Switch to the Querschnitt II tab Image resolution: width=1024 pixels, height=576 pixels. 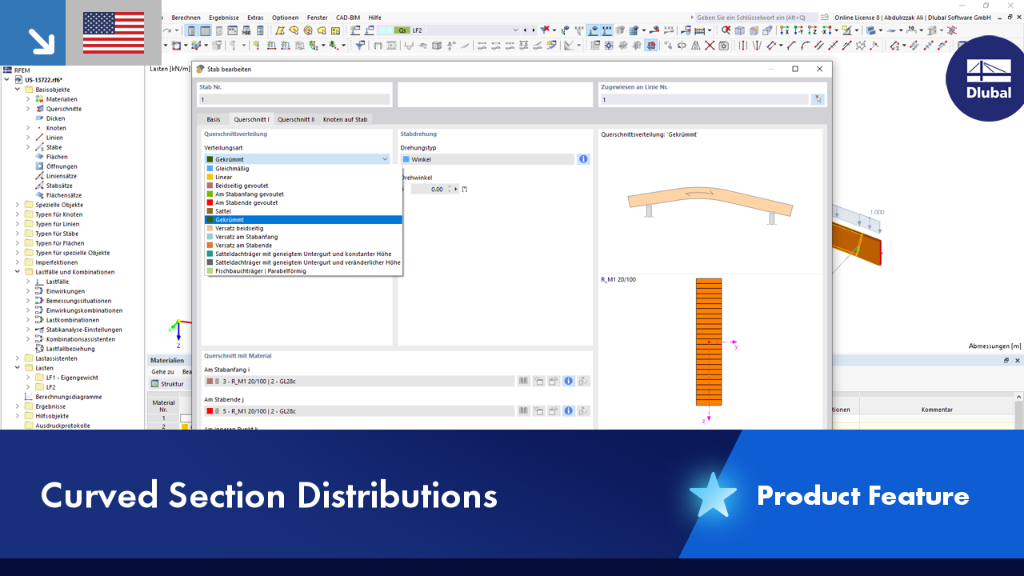point(296,120)
